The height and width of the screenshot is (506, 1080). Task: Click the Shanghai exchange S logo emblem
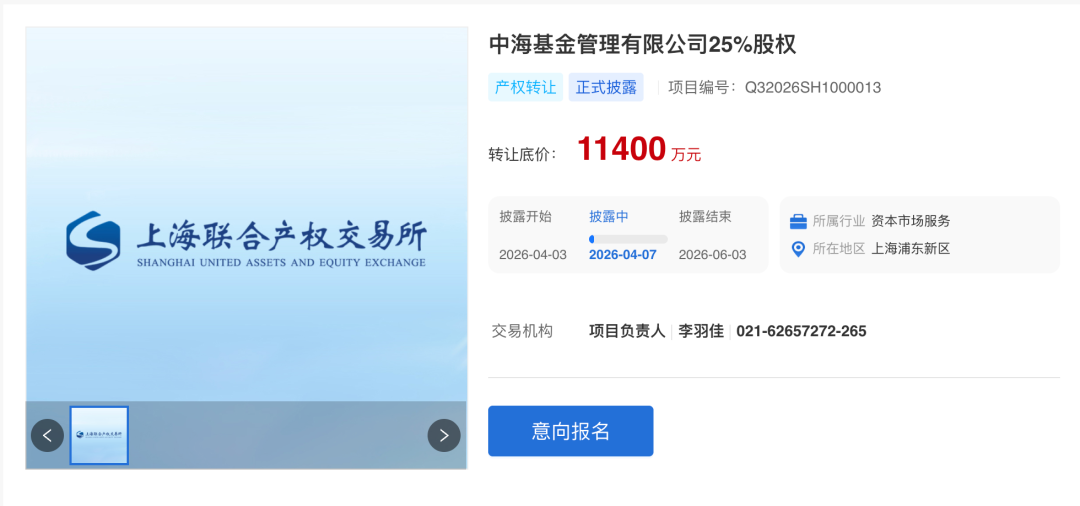[93, 240]
